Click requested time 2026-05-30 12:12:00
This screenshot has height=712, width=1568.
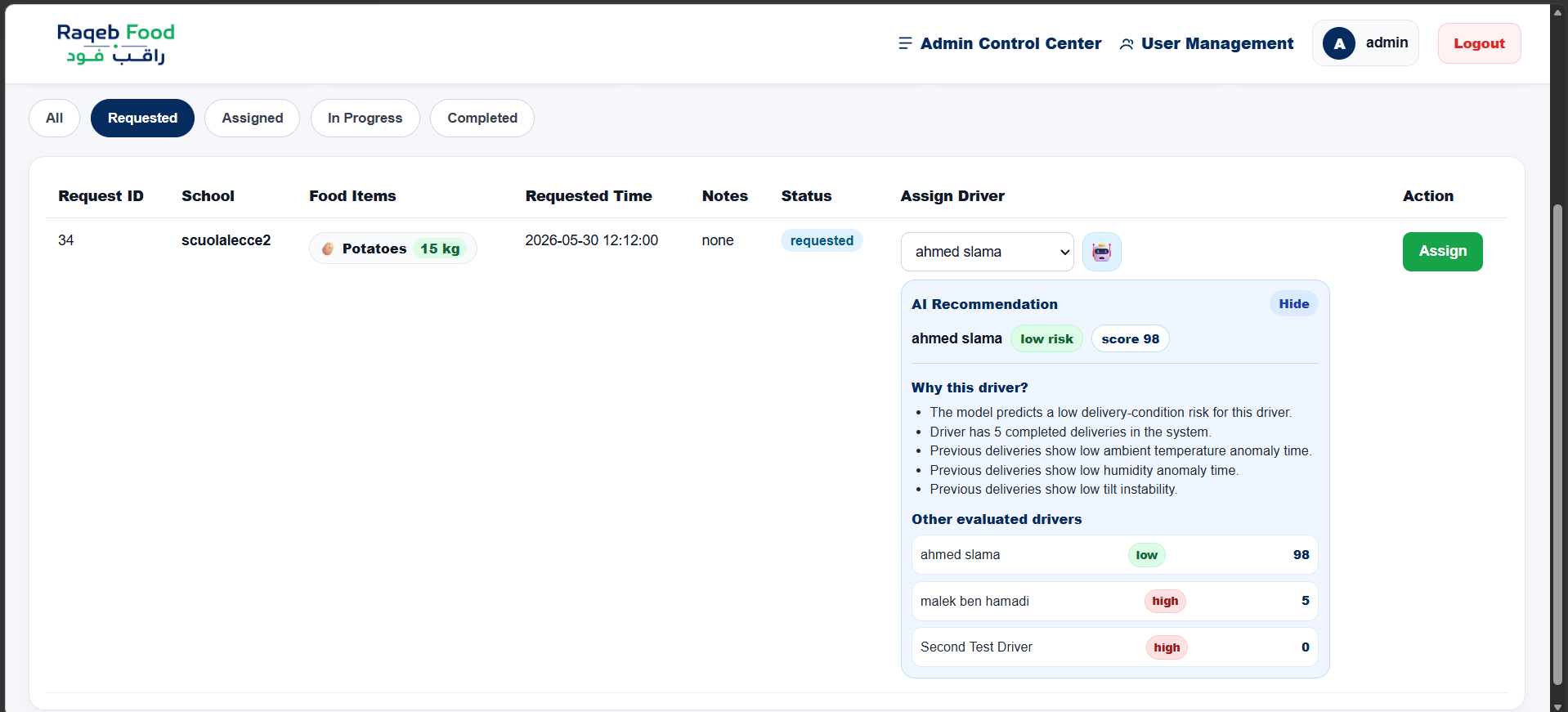[x=591, y=240]
